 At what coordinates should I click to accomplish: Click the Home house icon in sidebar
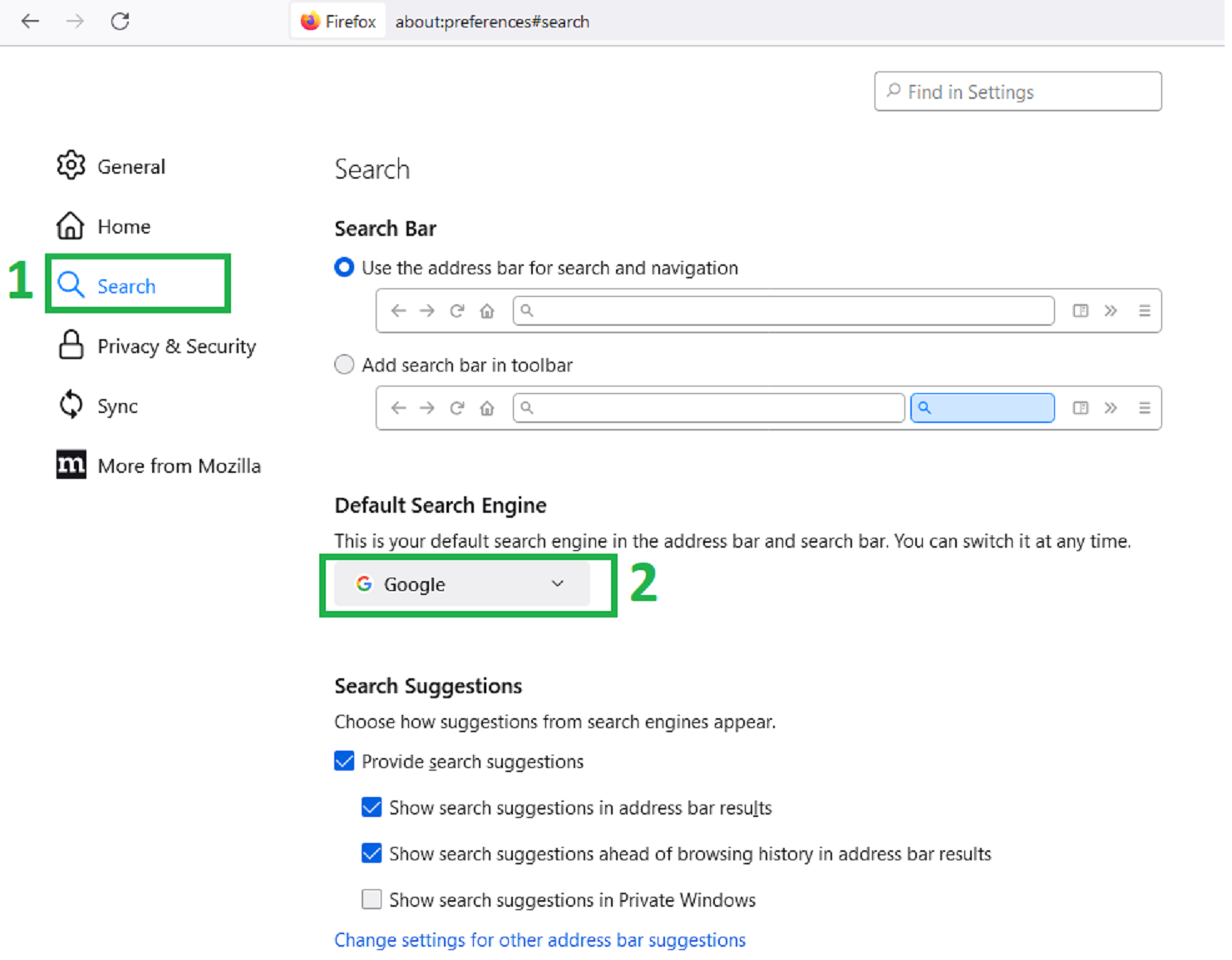(71, 225)
